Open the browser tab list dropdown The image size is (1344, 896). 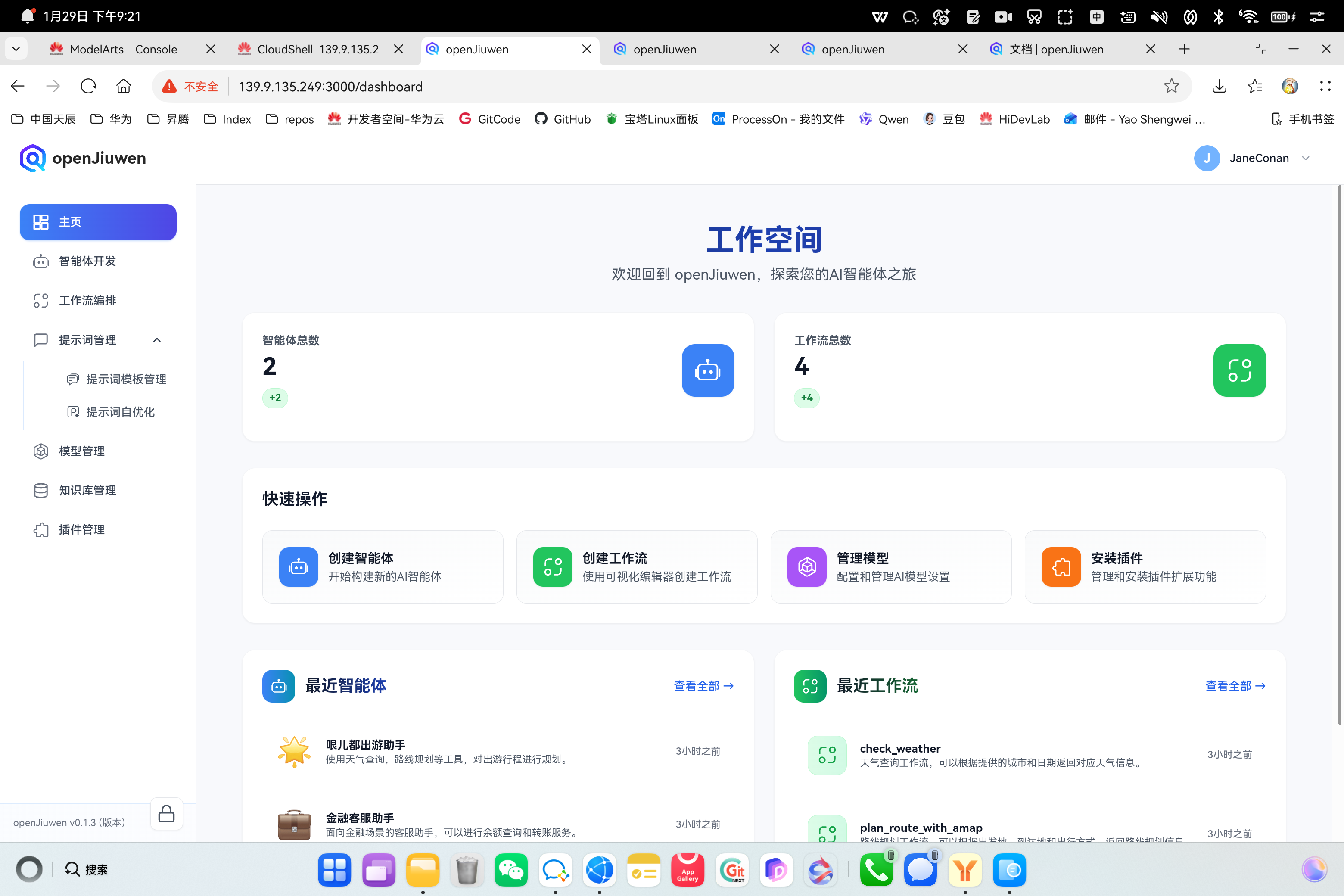coord(16,49)
